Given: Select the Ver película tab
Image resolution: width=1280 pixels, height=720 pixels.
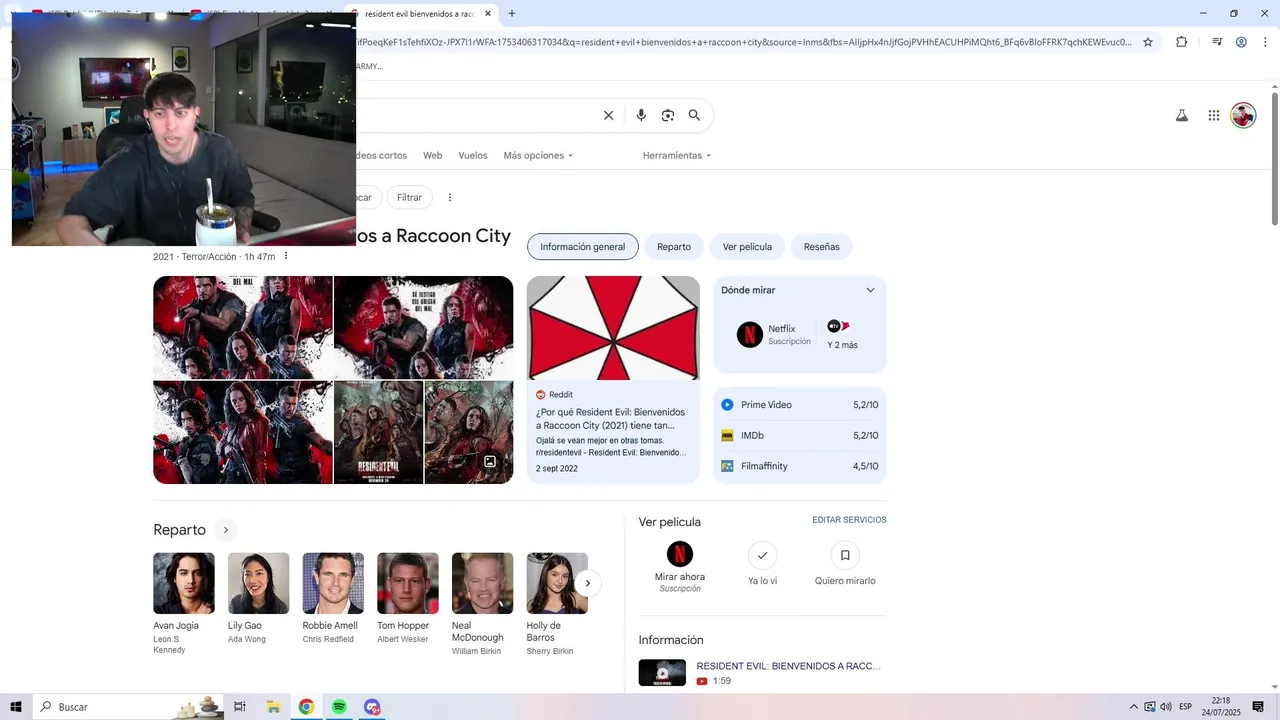Looking at the screenshot, I should pos(747,247).
